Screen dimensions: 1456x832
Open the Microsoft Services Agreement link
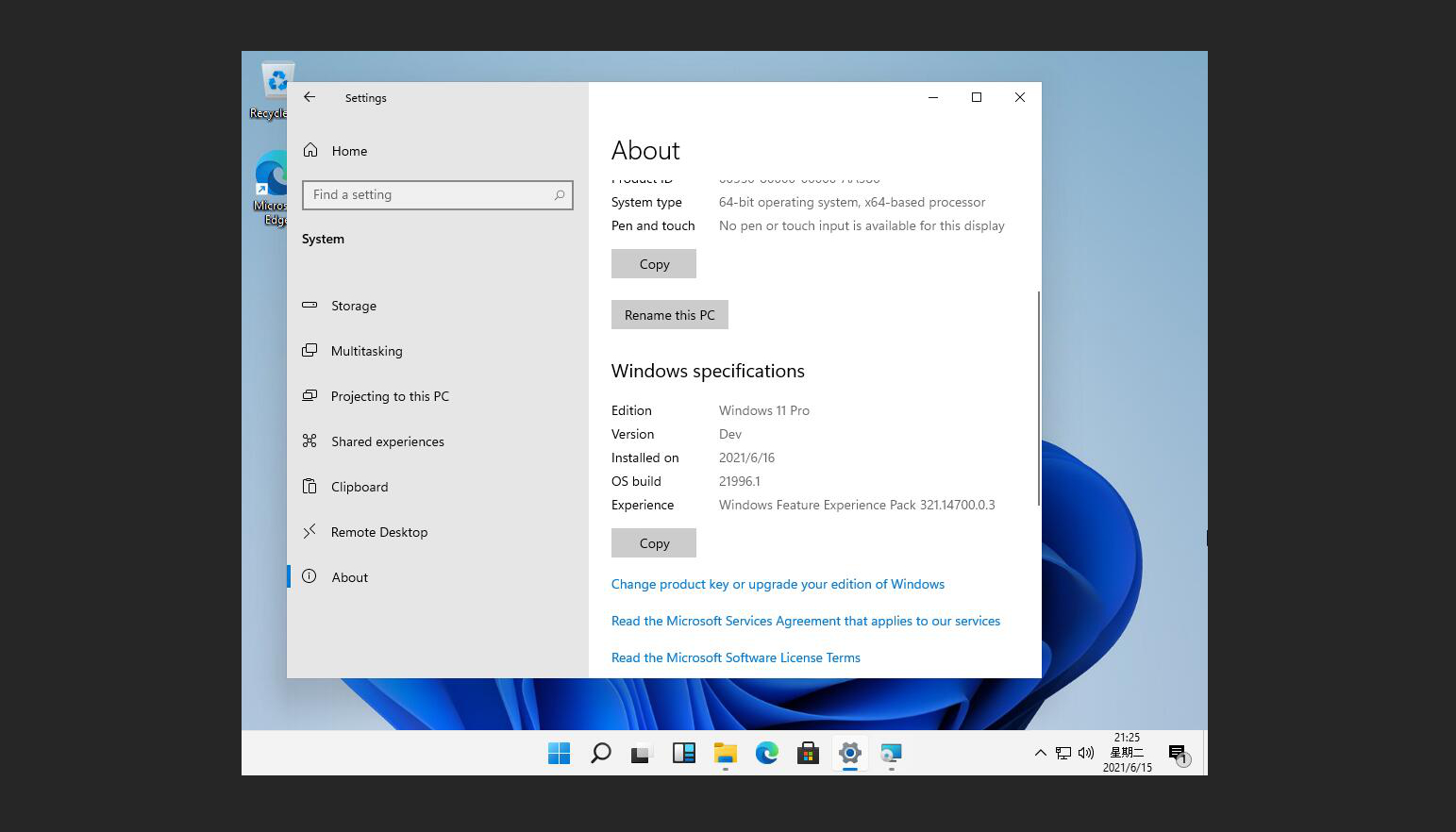(x=806, y=621)
